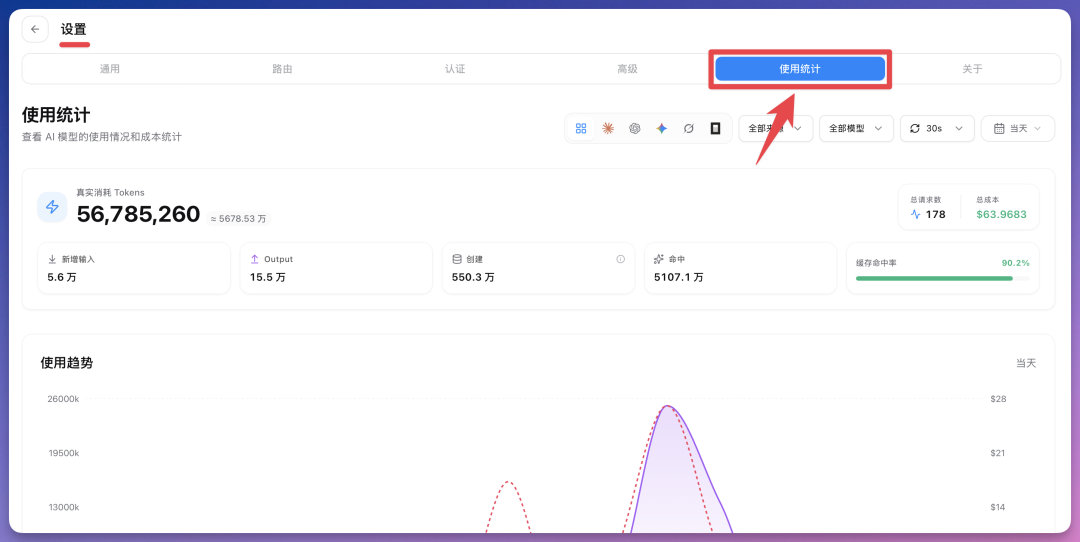Click the 设置 page title
1080x542 pixels.
(74, 30)
